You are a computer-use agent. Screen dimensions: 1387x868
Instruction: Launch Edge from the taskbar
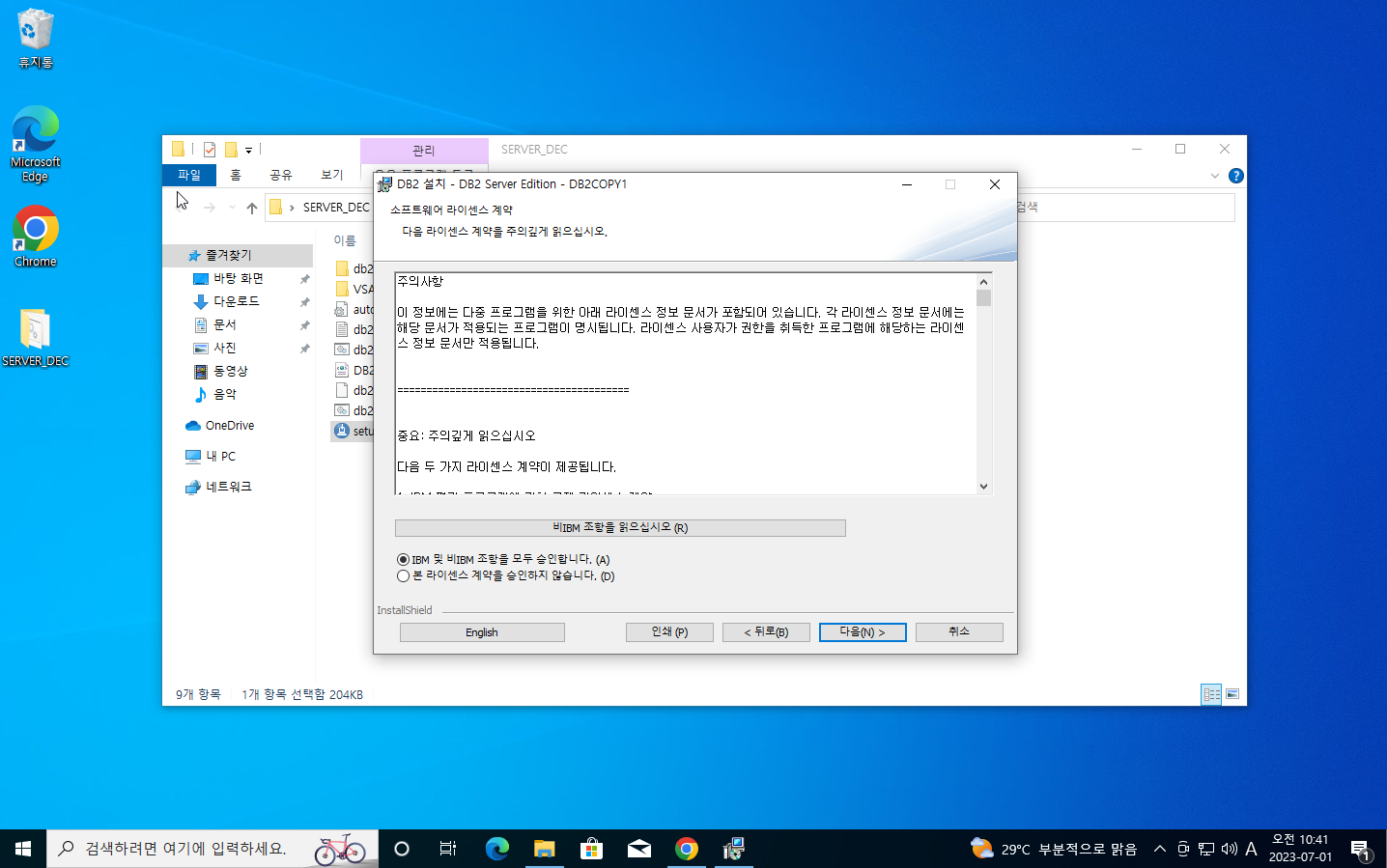pyautogui.click(x=496, y=849)
